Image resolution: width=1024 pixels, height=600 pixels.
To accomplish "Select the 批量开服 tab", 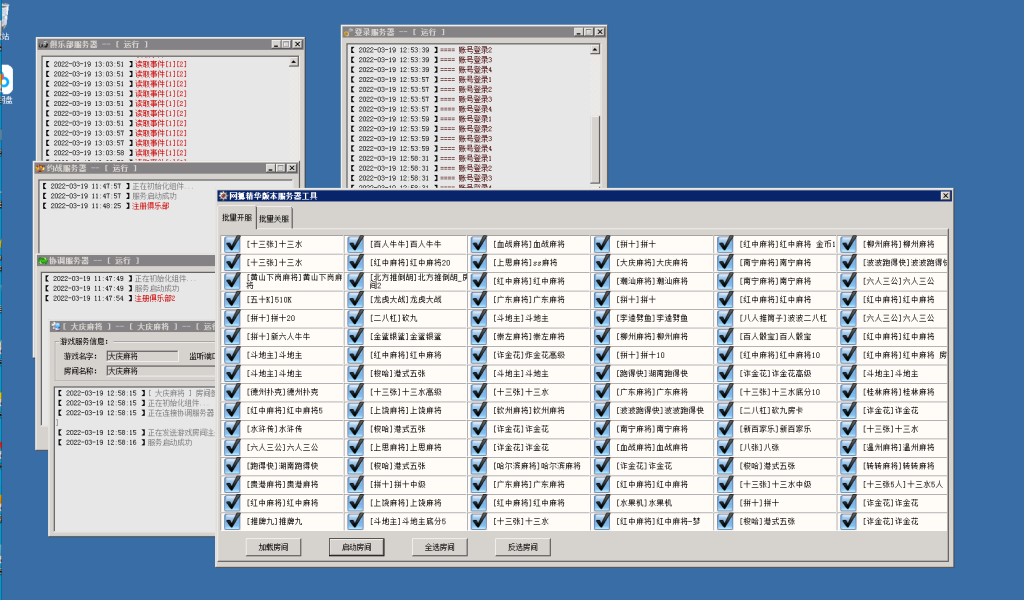I will click(238, 218).
